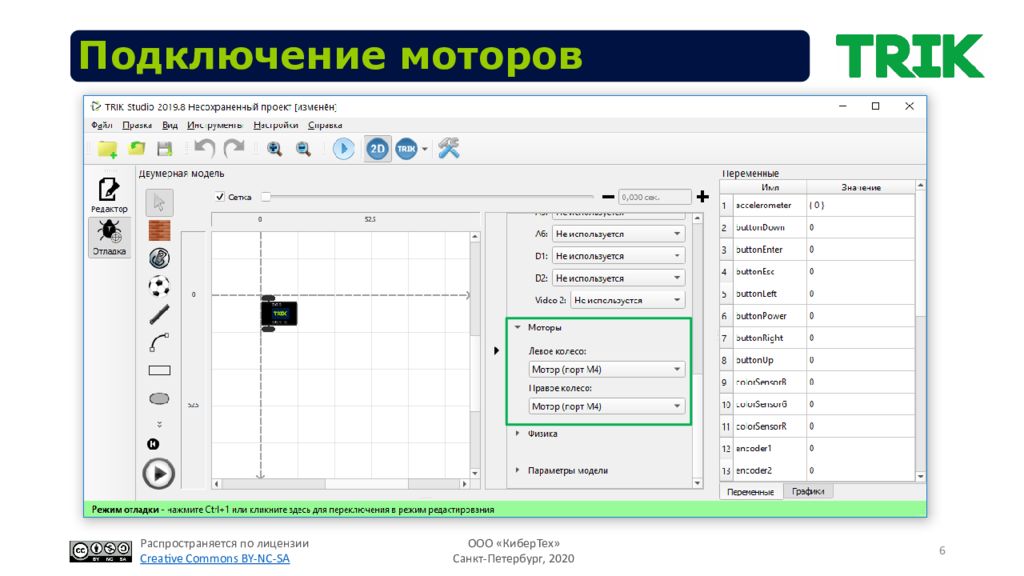
Task: Decrease speed with the minus button
Action: tap(608, 197)
